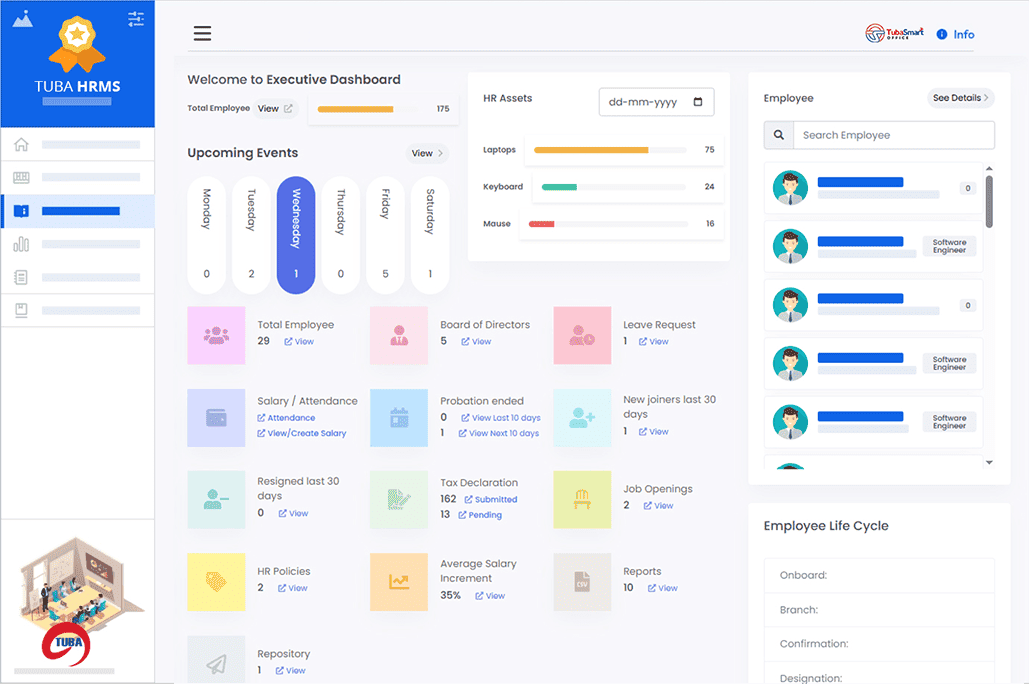1029x684 pixels.
Task: Click the Probation ended calendar icon
Action: pos(399,417)
